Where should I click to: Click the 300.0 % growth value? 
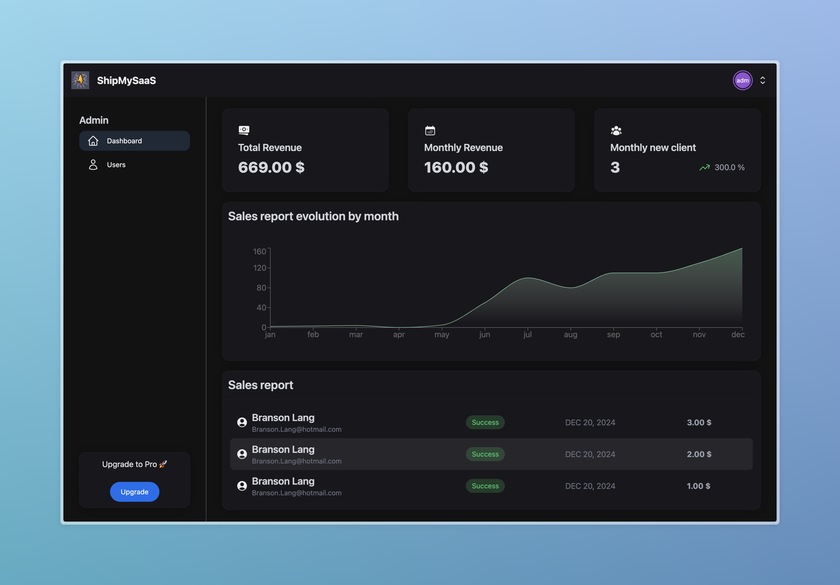pos(729,167)
